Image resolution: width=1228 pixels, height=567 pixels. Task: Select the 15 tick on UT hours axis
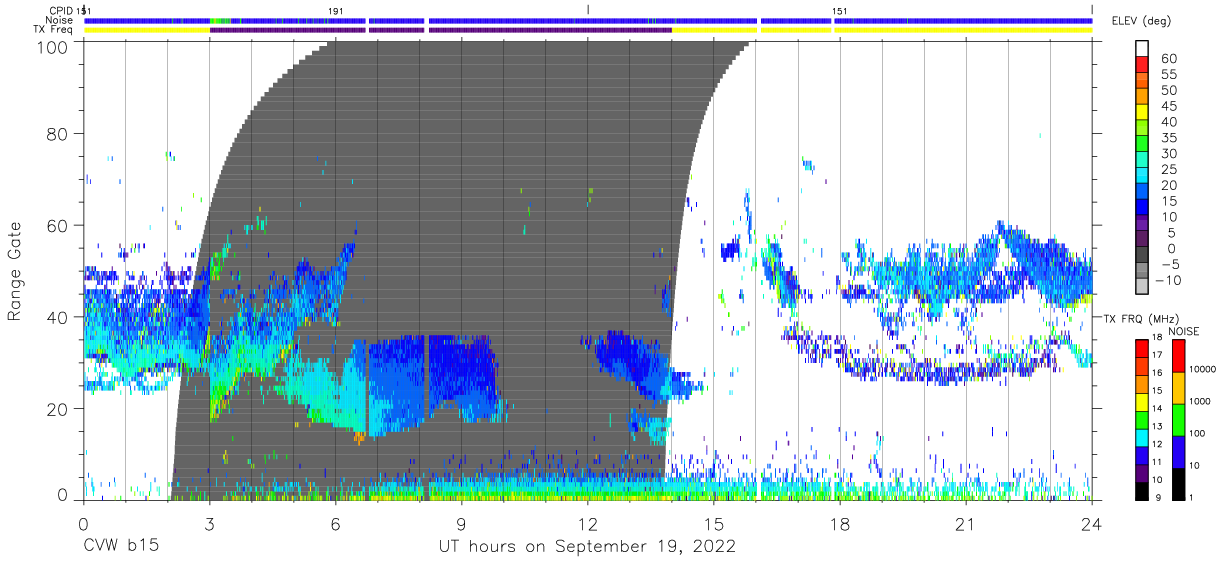[x=714, y=524]
